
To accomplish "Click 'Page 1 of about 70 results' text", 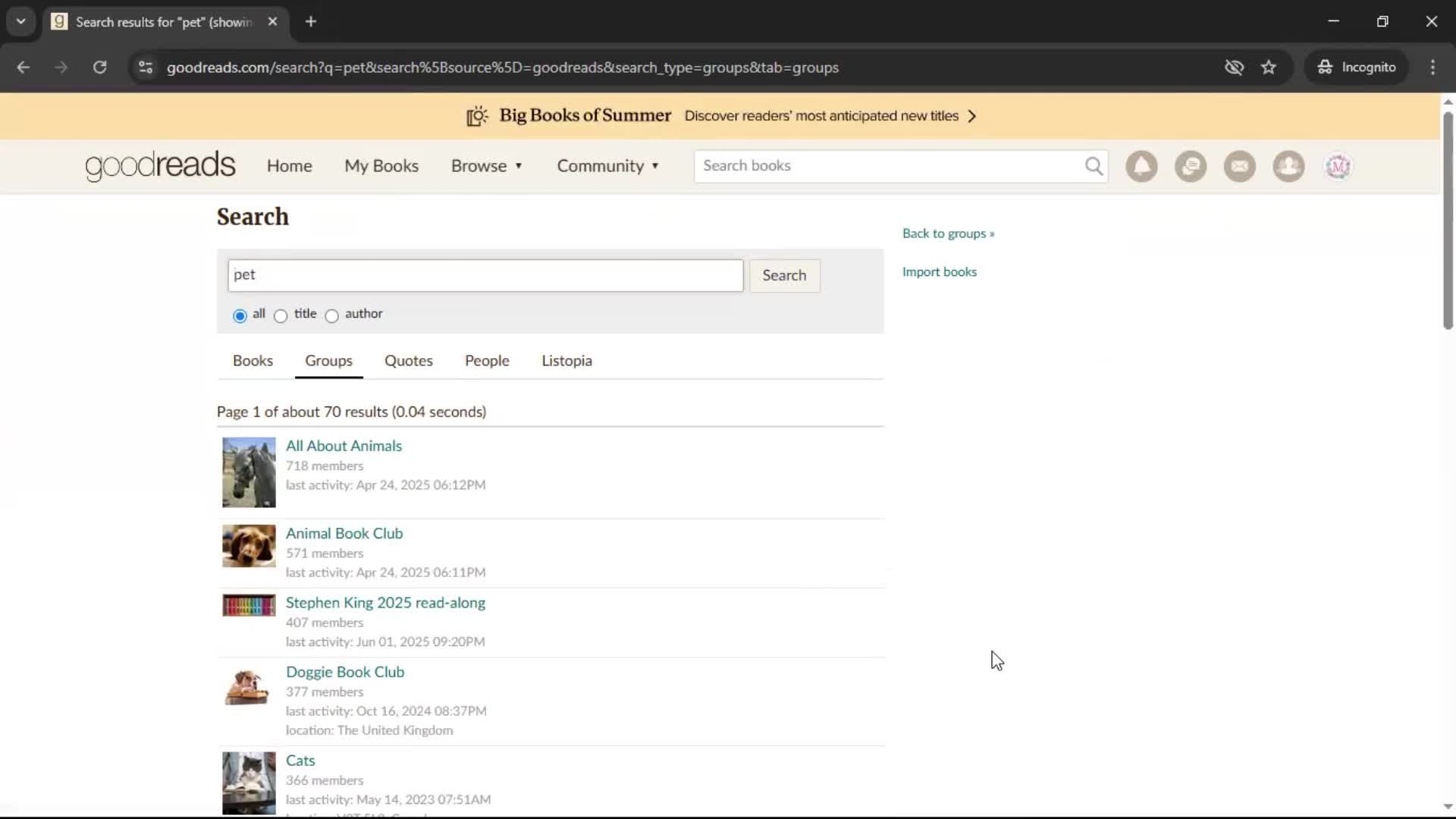I will click(351, 412).
